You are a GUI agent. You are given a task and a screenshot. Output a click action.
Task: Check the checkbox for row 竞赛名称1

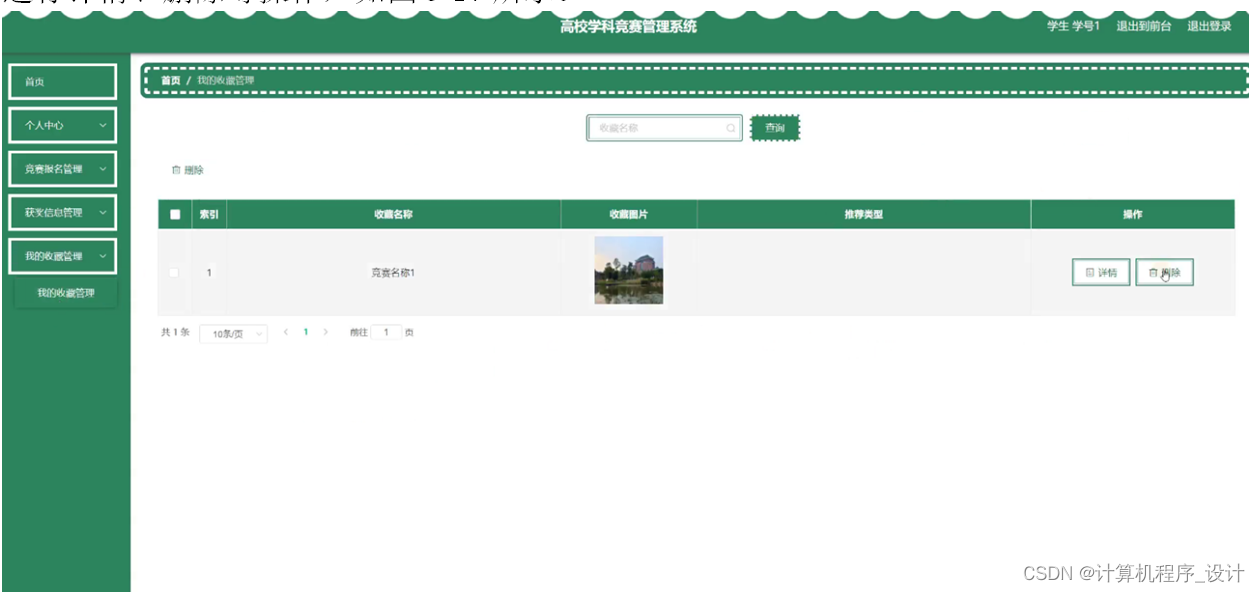(176, 272)
